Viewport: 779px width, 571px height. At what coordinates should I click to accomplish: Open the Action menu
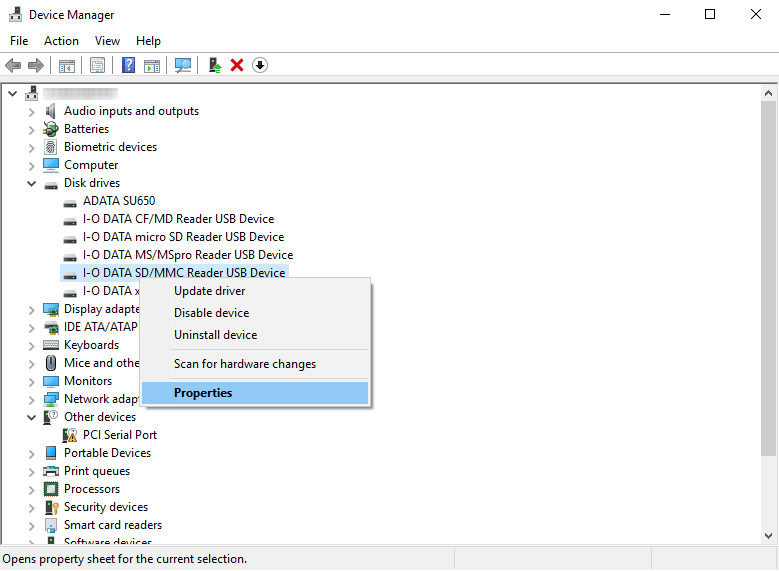click(x=61, y=41)
